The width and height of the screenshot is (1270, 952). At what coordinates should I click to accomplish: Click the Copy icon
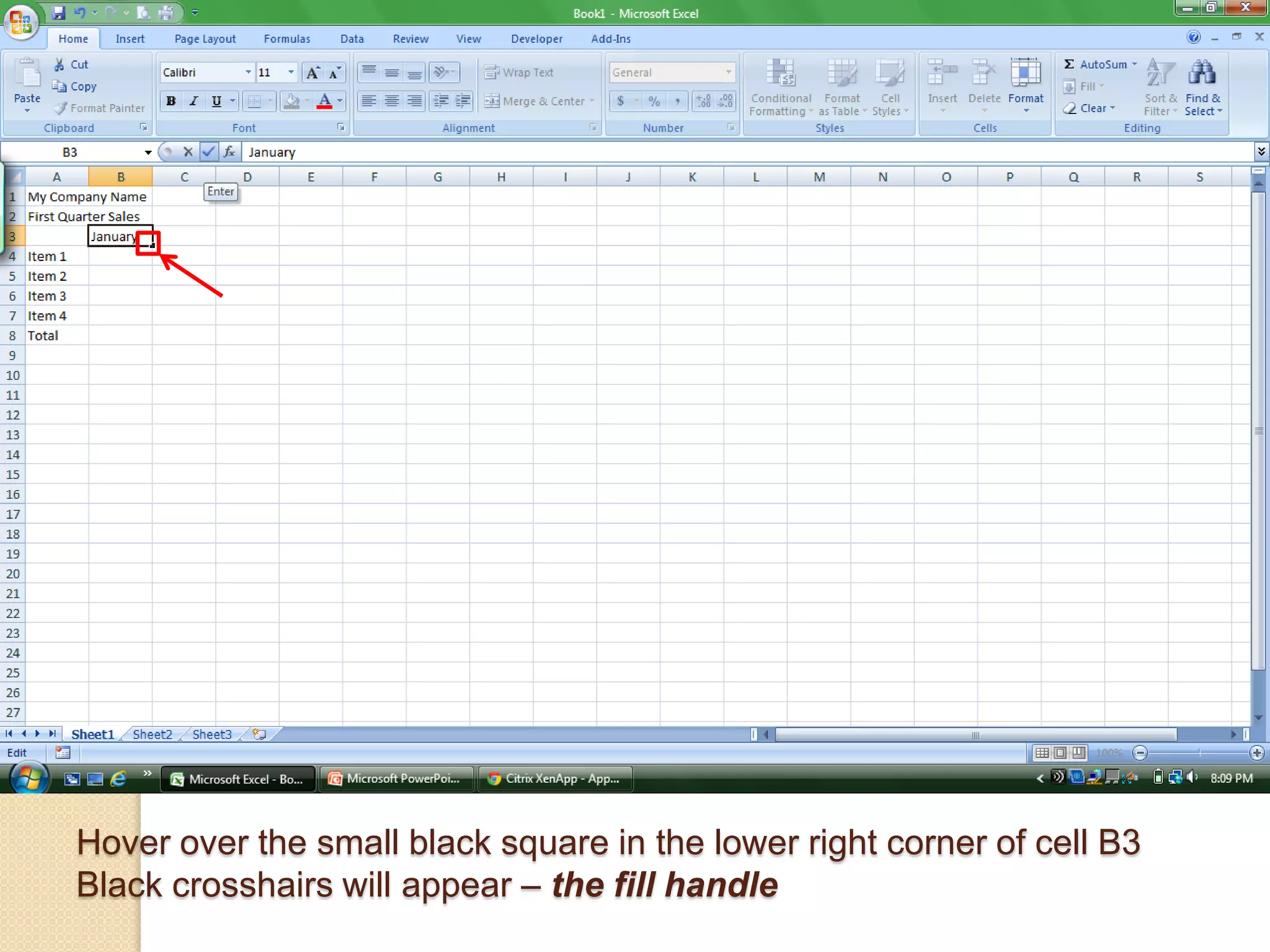click(x=60, y=87)
